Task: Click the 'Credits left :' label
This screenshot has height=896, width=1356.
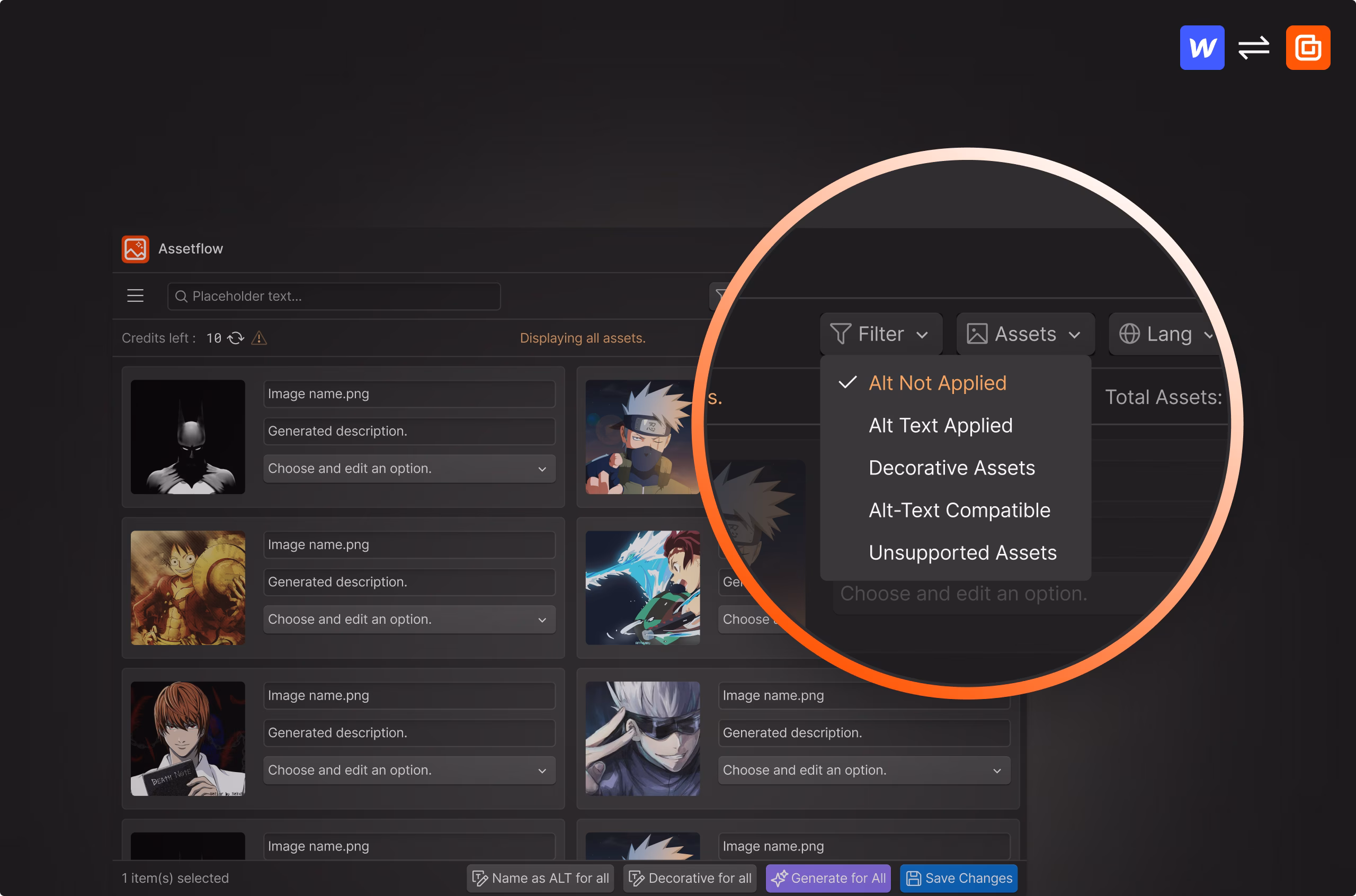Action: (159, 338)
